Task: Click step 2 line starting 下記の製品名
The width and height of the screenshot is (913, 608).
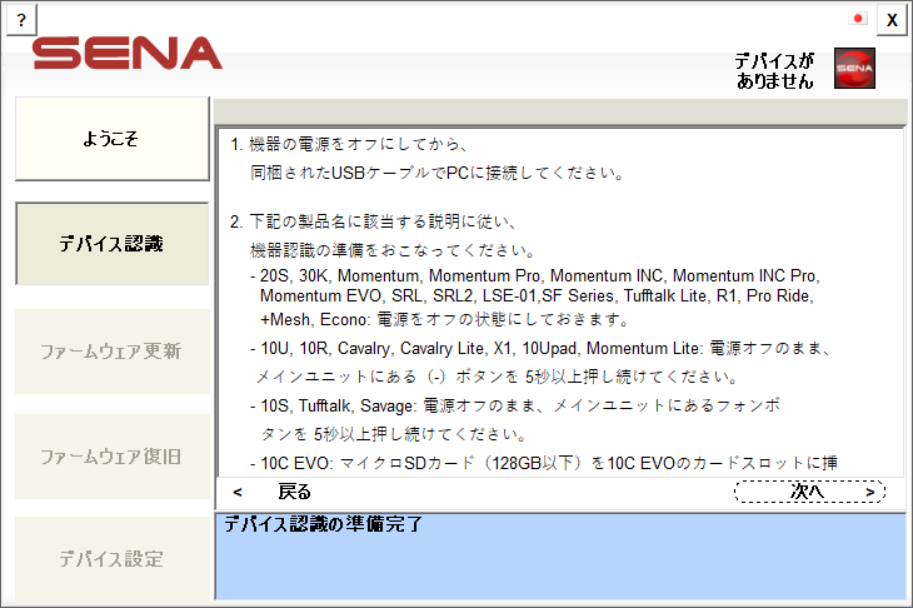Action: tap(372, 221)
